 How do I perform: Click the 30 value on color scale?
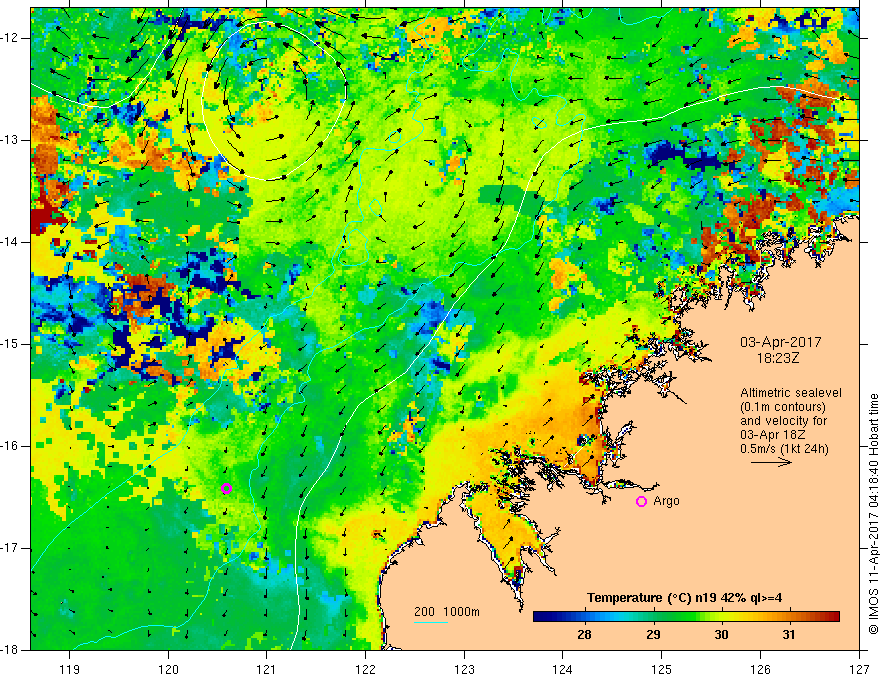coord(721,635)
